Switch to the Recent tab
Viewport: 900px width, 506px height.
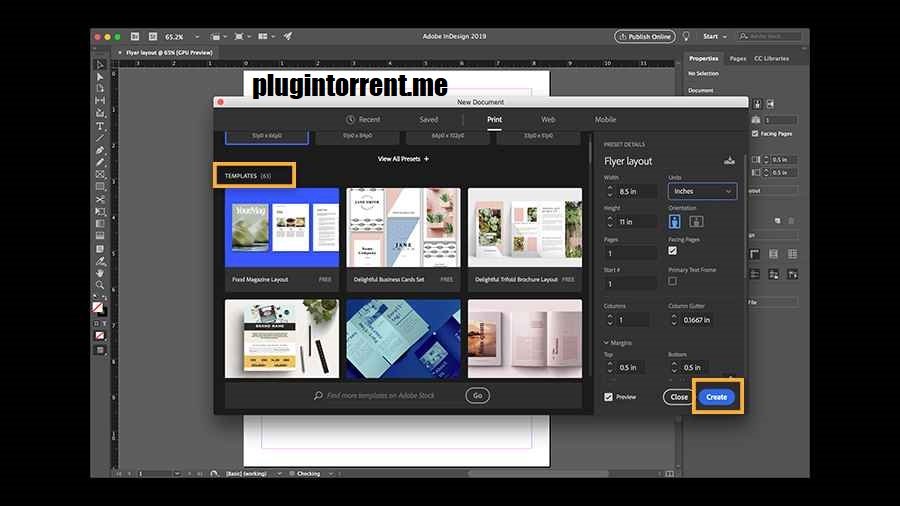coord(363,119)
